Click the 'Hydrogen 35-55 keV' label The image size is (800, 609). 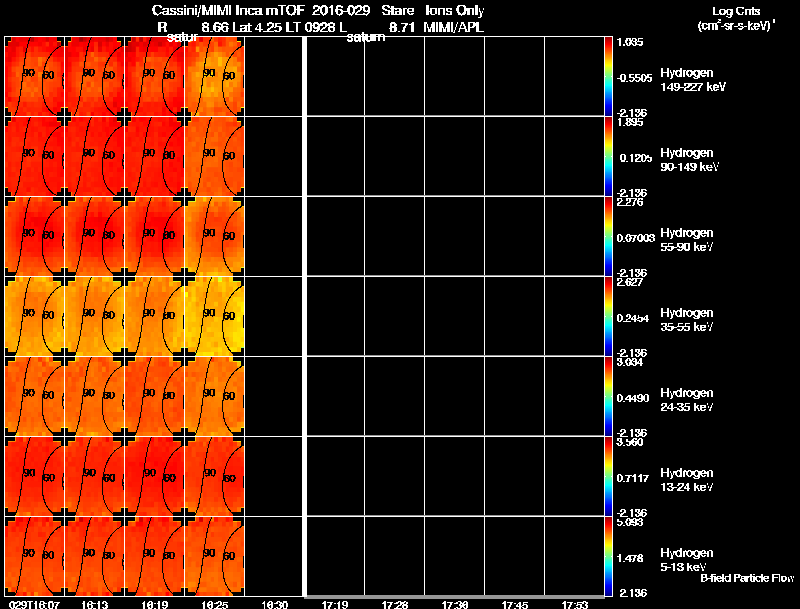[x=687, y=320]
